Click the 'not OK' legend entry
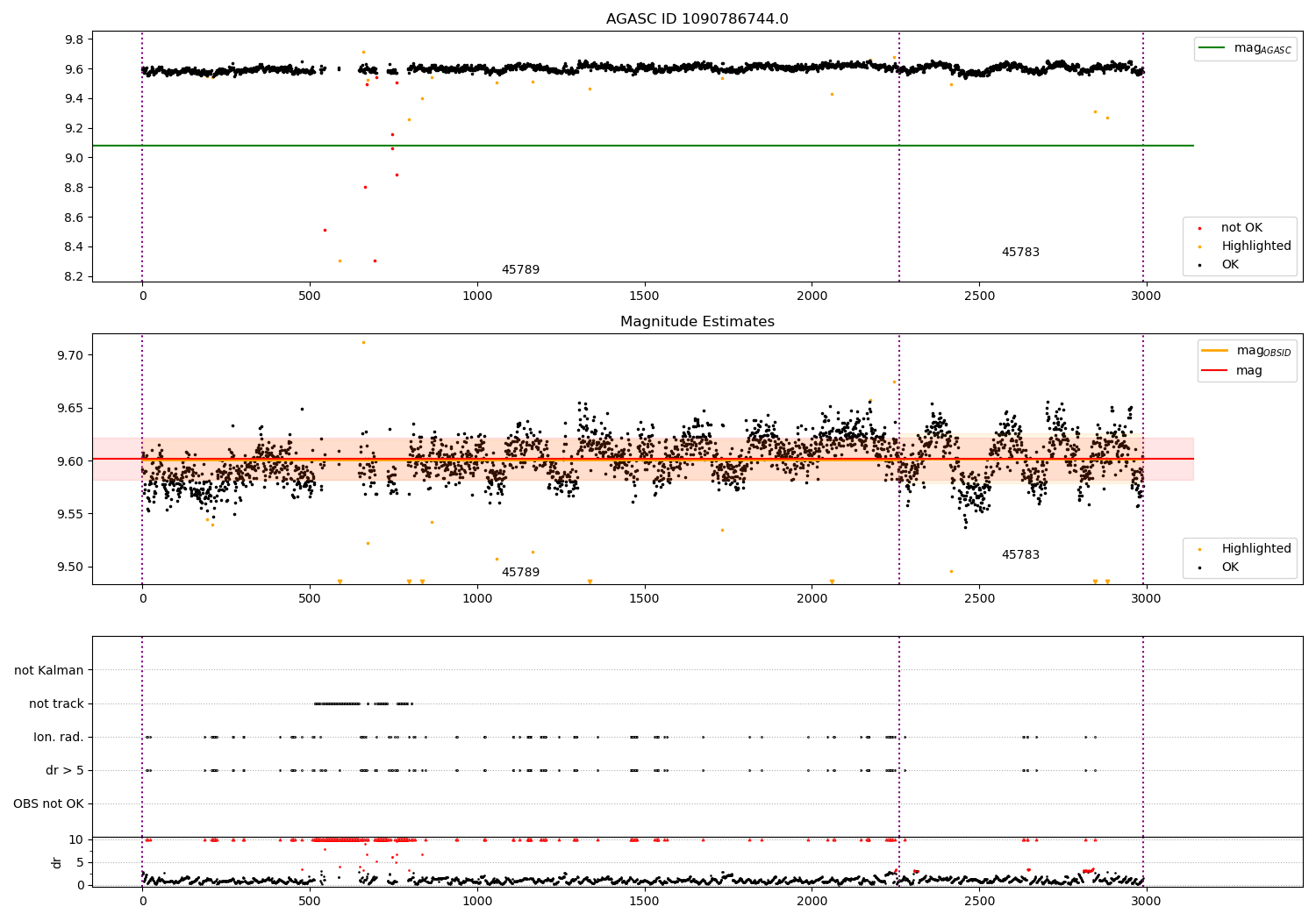 [1241, 228]
